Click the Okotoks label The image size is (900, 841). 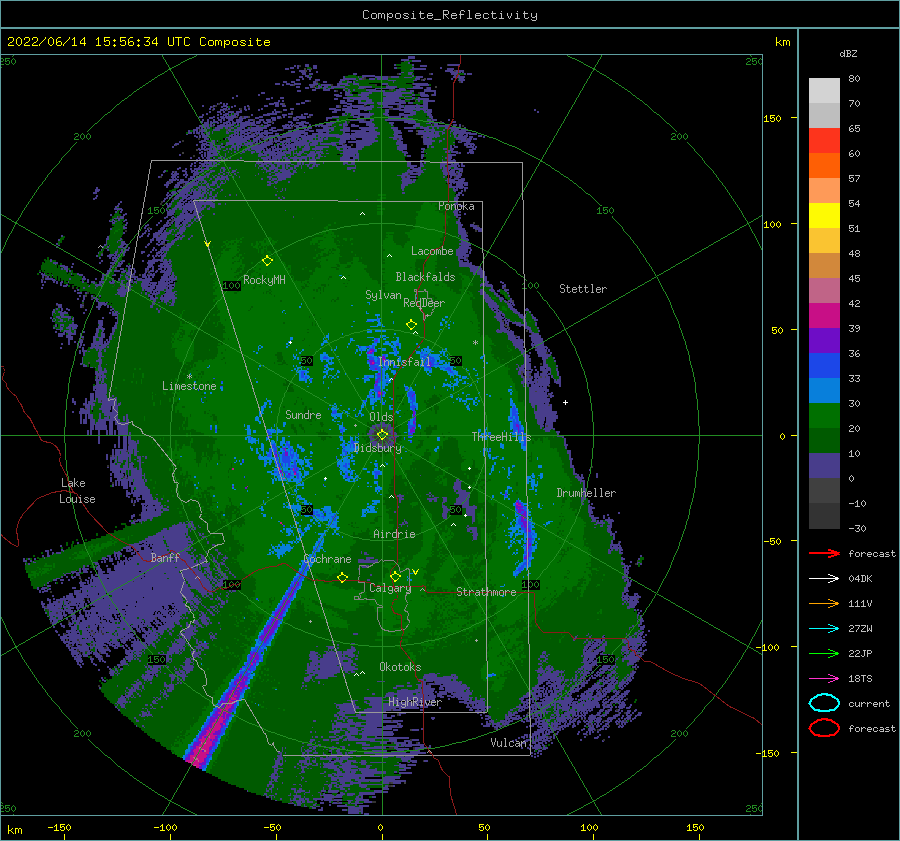pyautogui.click(x=400, y=667)
